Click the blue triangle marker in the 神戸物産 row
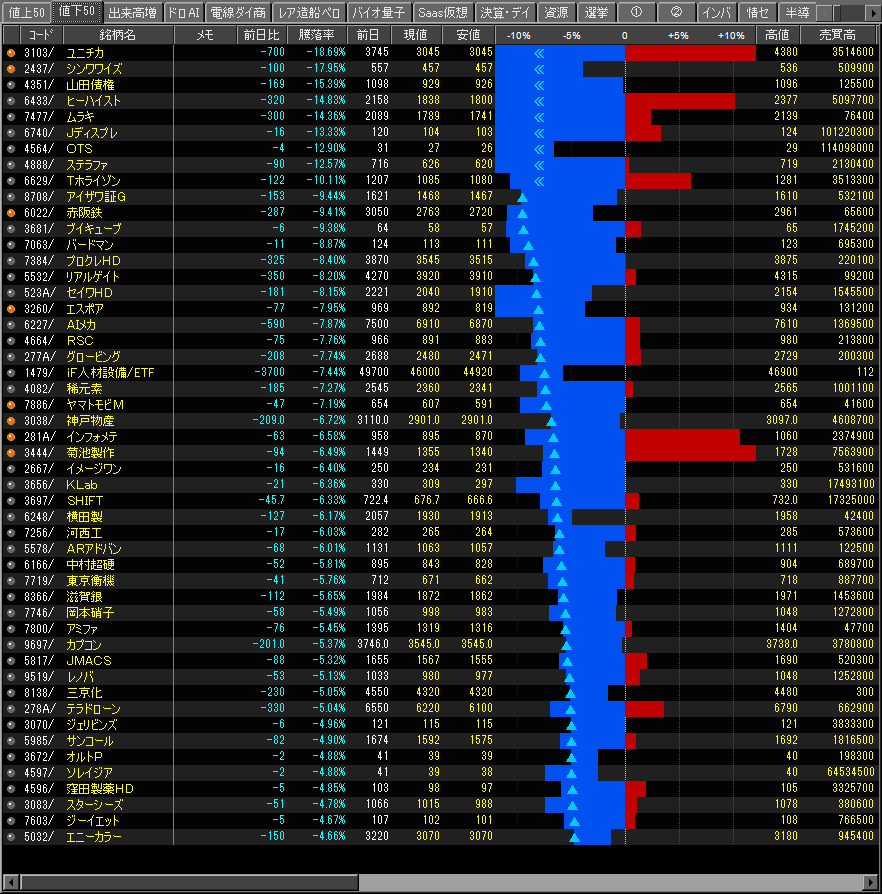The width and height of the screenshot is (882, 894). pos(551,421)
